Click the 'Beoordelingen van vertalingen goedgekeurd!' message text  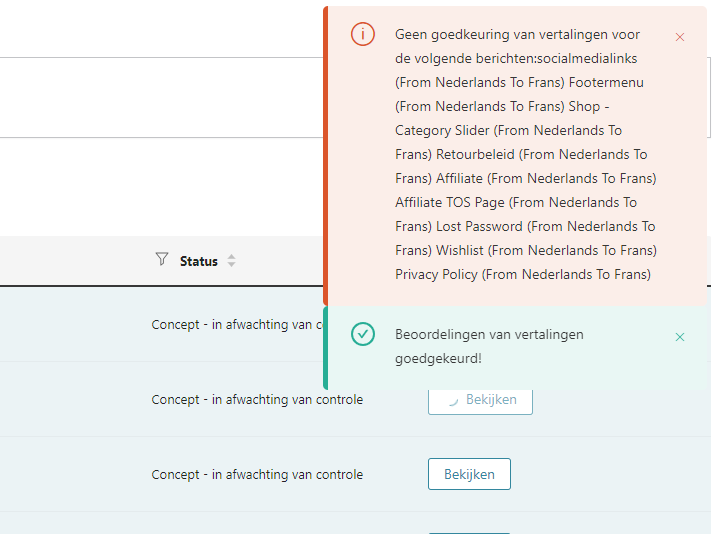(489, 346)
